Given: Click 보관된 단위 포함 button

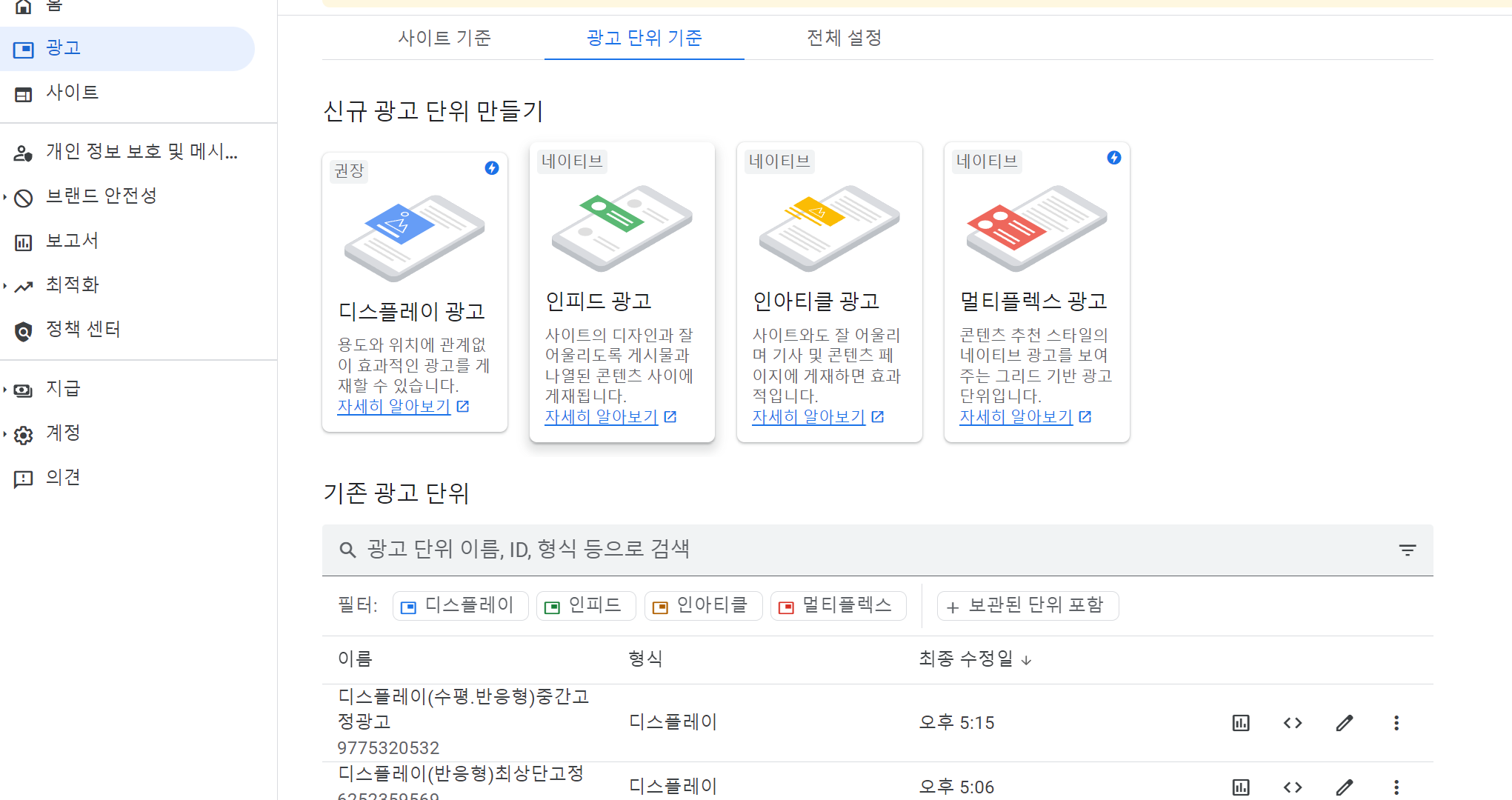Looking at the screenshot, I should coord(1027,606).
